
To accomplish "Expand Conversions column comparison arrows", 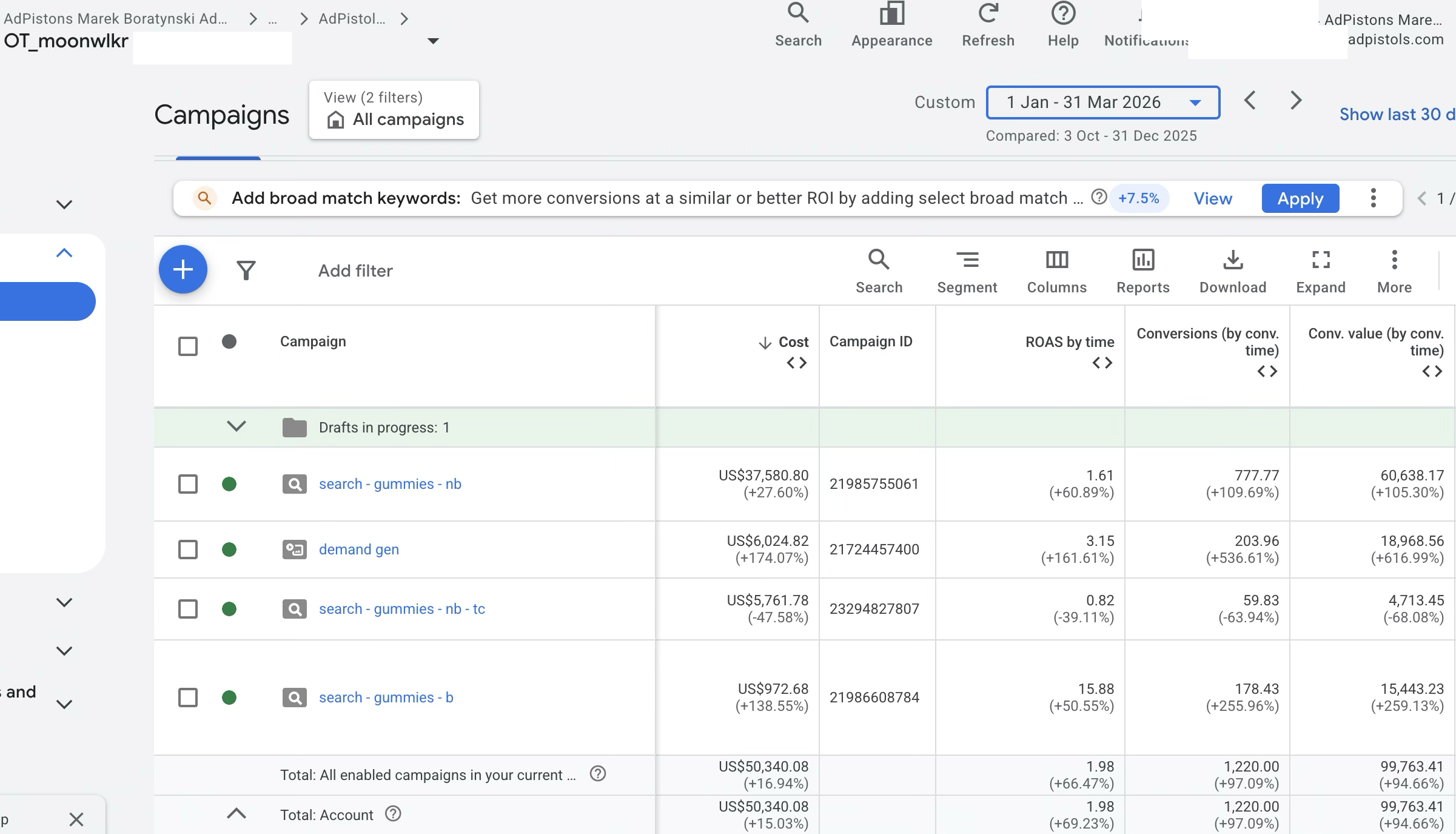I will [1267, 371].
